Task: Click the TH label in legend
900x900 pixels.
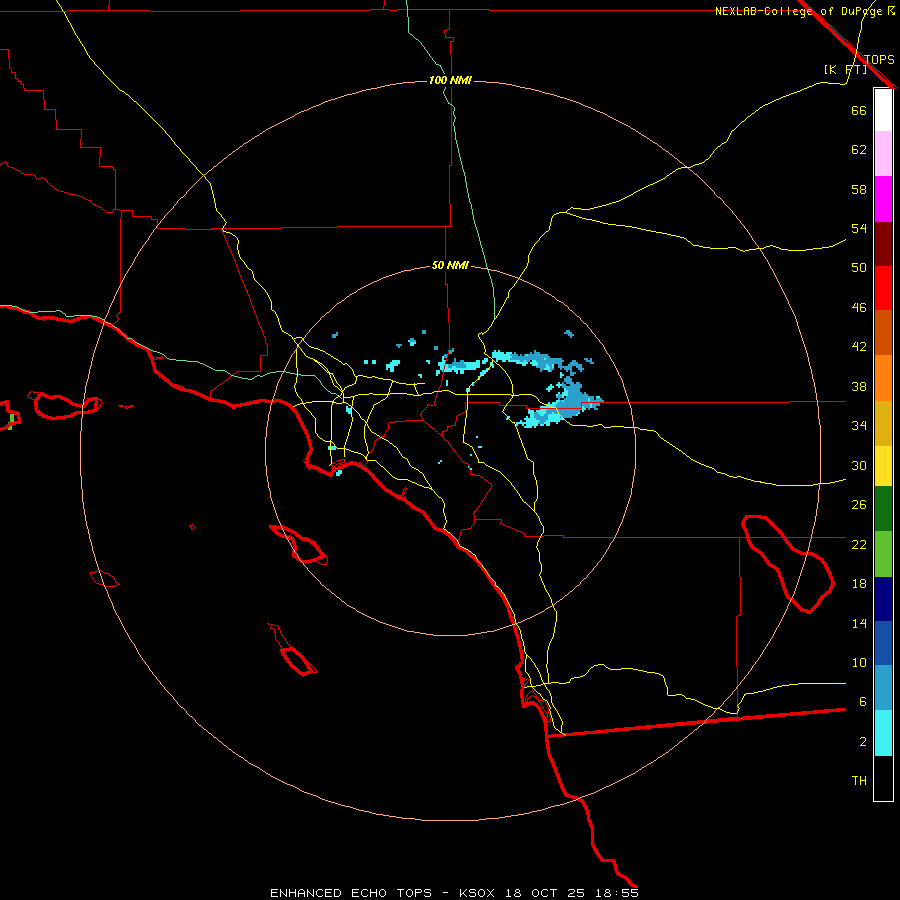Action: pyautogui.click(x=859, y=781)
